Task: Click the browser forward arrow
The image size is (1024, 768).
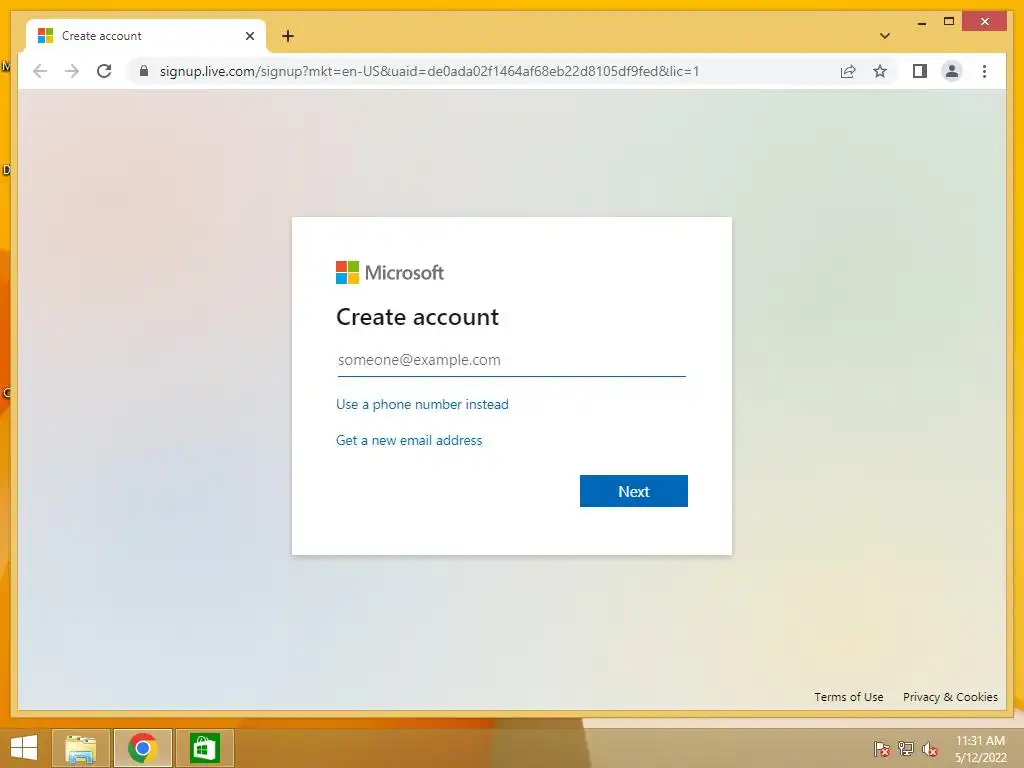Action: coord(72,71)
